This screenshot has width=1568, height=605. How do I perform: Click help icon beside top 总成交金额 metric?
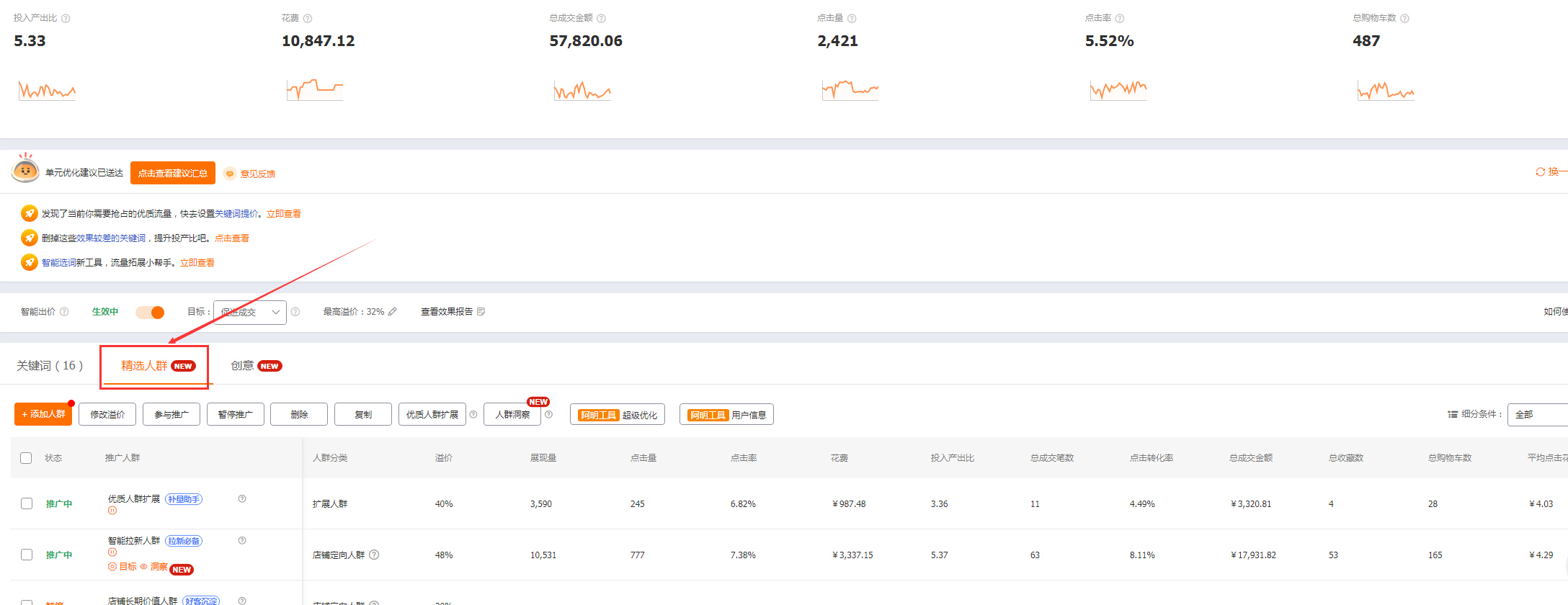(602, 19)
